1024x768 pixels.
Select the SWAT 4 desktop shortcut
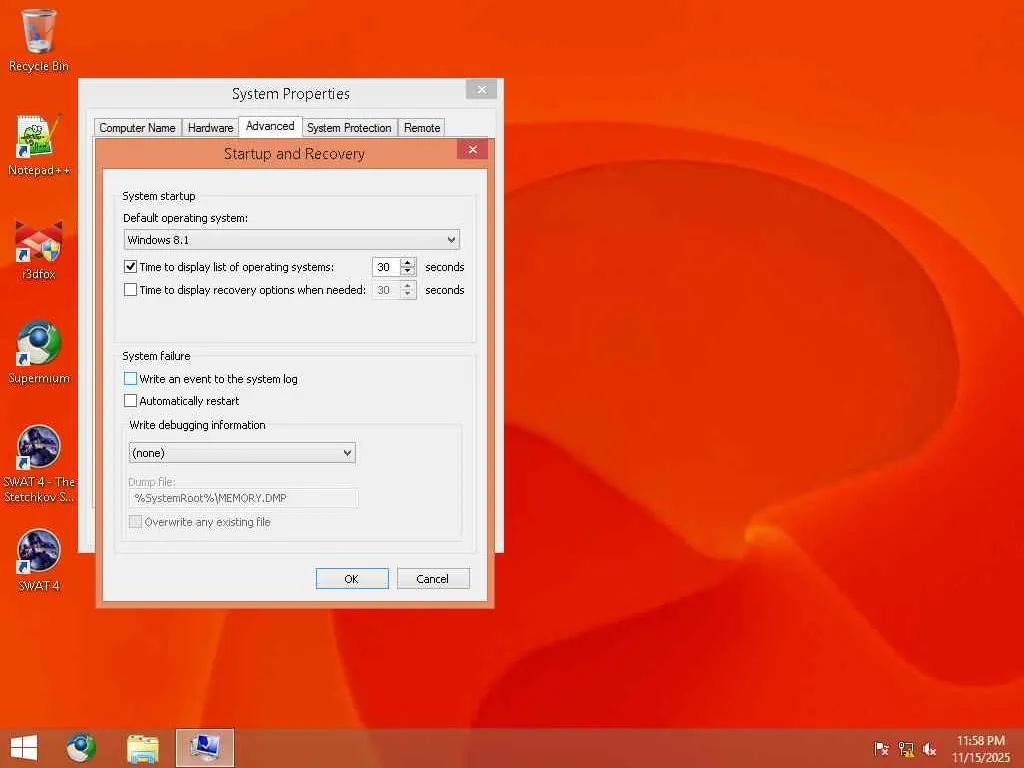point(39,560)
